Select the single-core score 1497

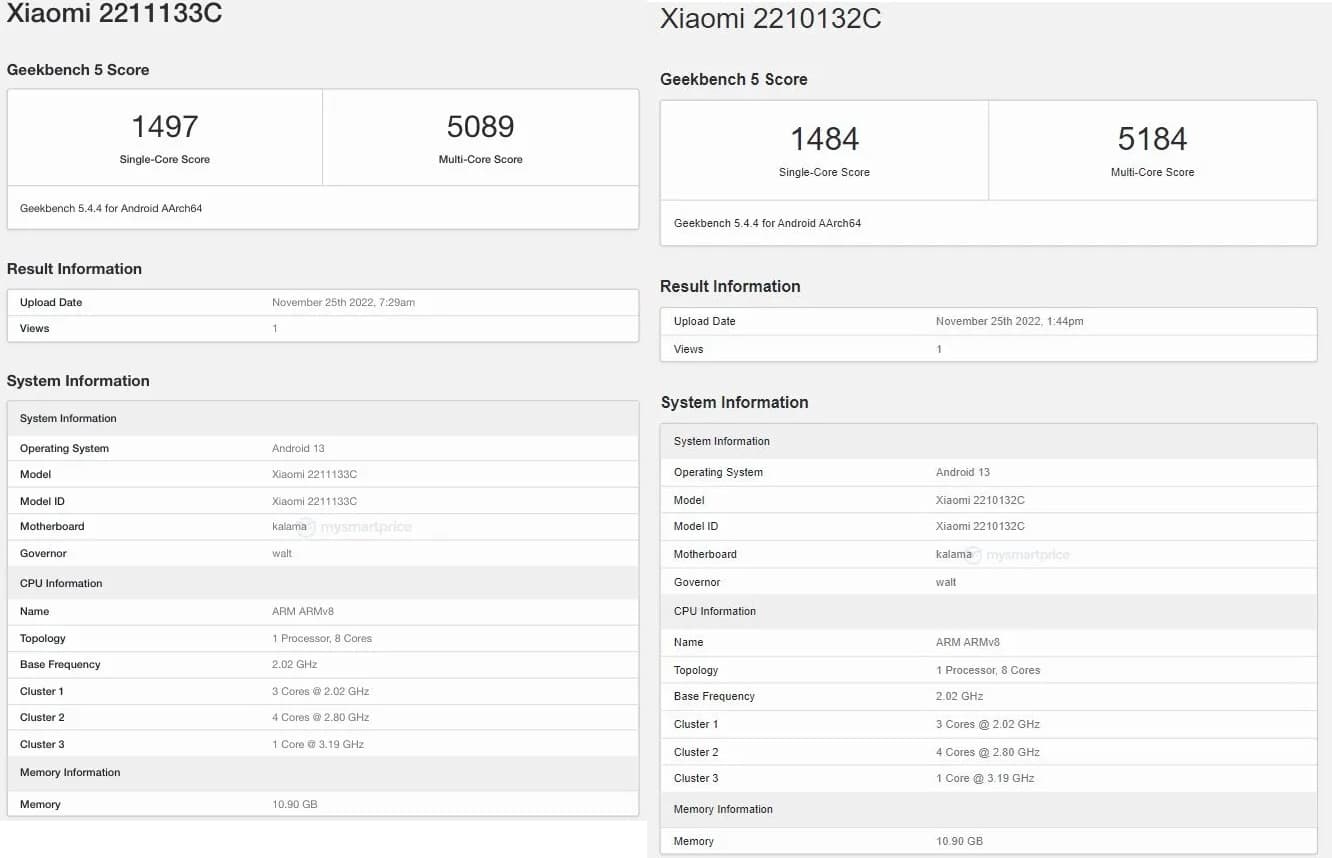tap(165, 126)
